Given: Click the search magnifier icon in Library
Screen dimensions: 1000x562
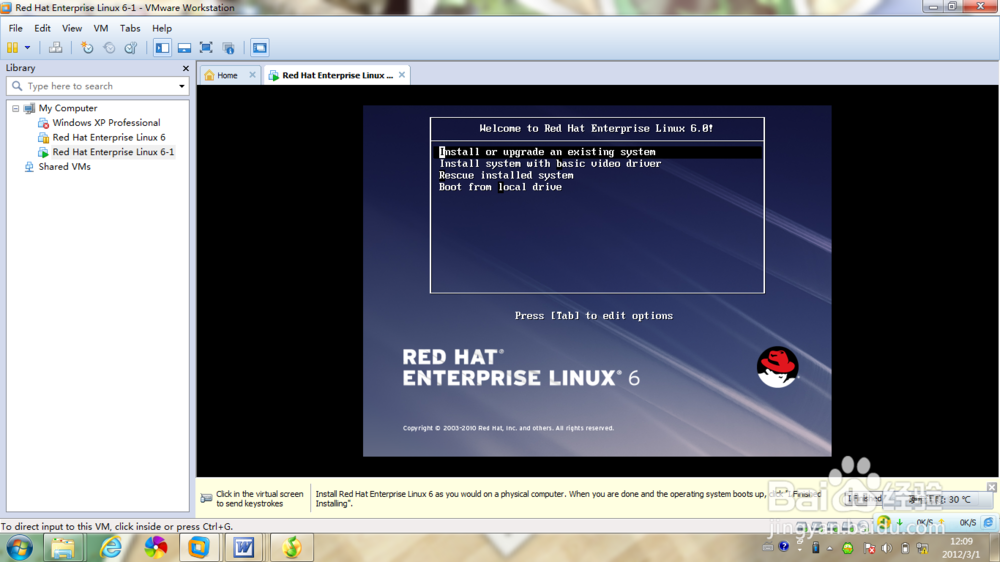Looking at the screenshot, I should pyautogui.click(x=17, y=86).
